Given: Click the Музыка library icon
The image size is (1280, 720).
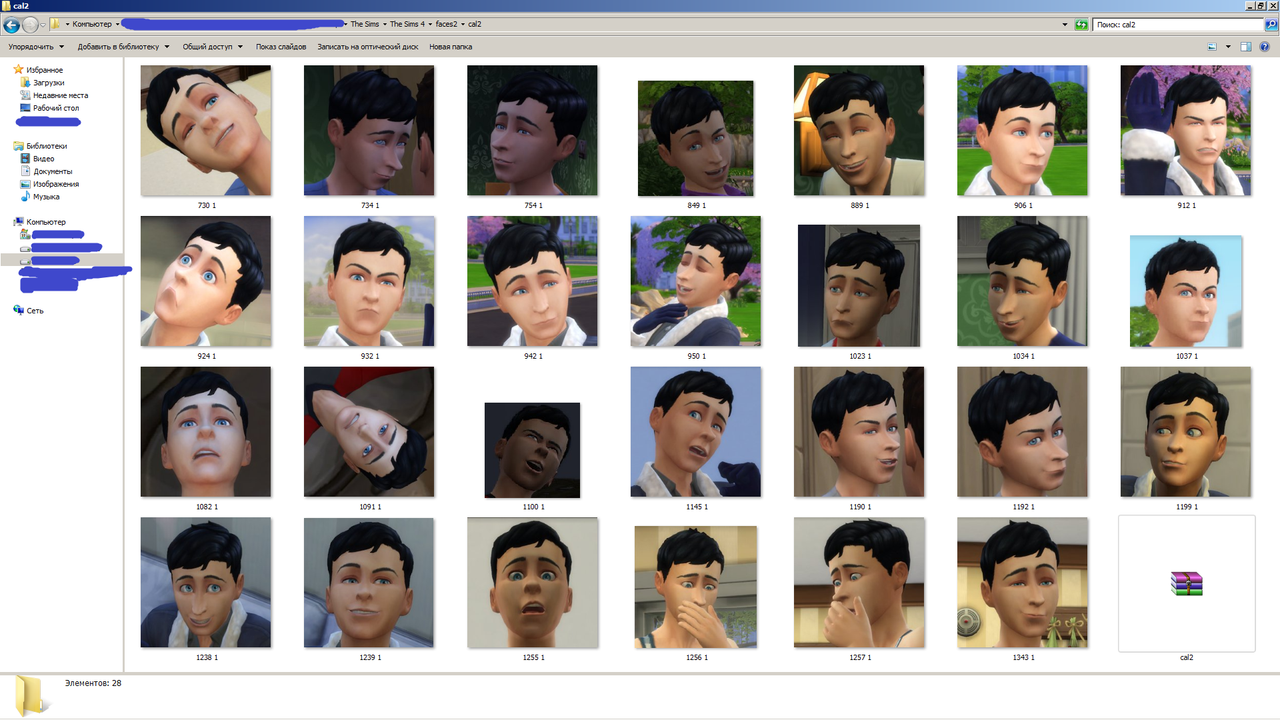Looking at the screenshot, I should click(25, 197).
